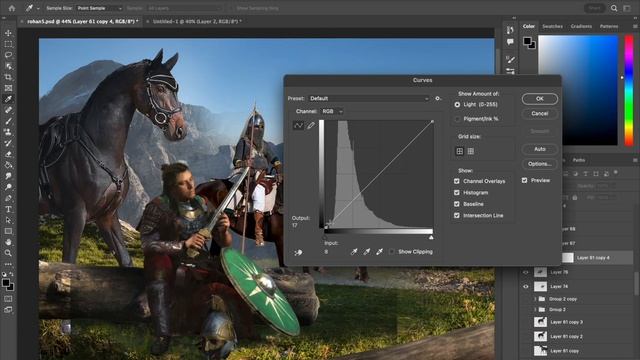The image size is (640, 360).
Task: Open the Layers panel options menu
Action: point(635,160)
